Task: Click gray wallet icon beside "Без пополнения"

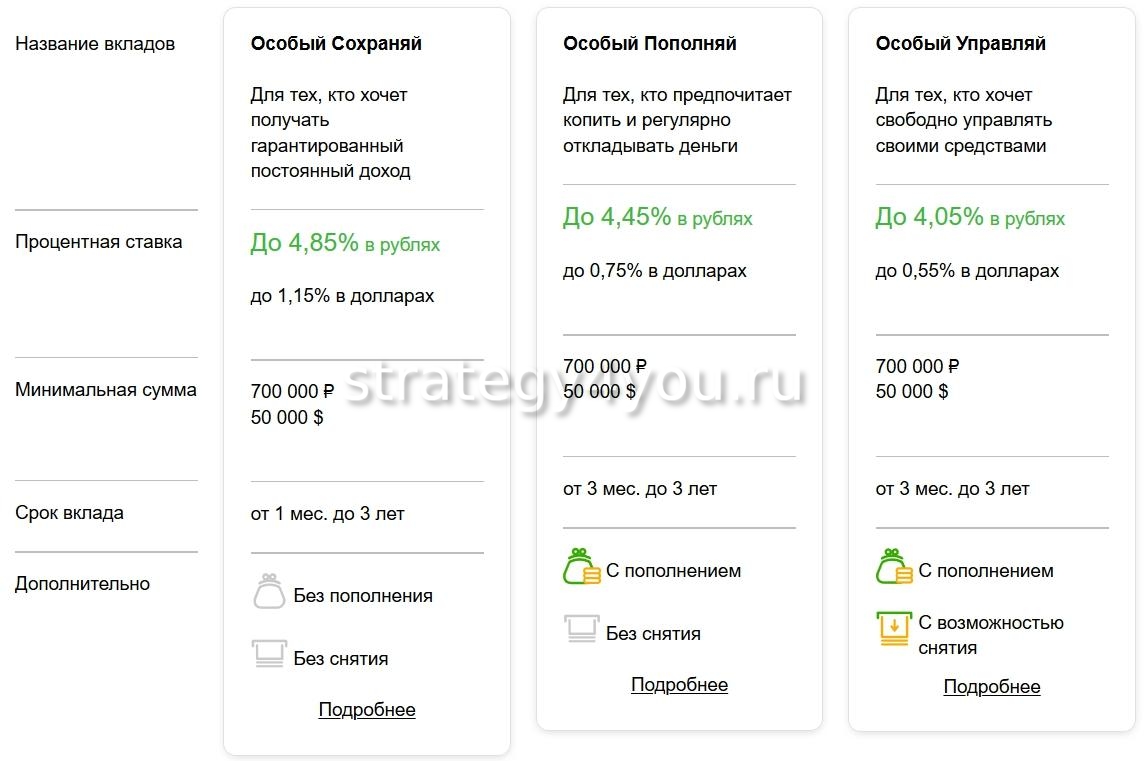Action: pos(269,593)
